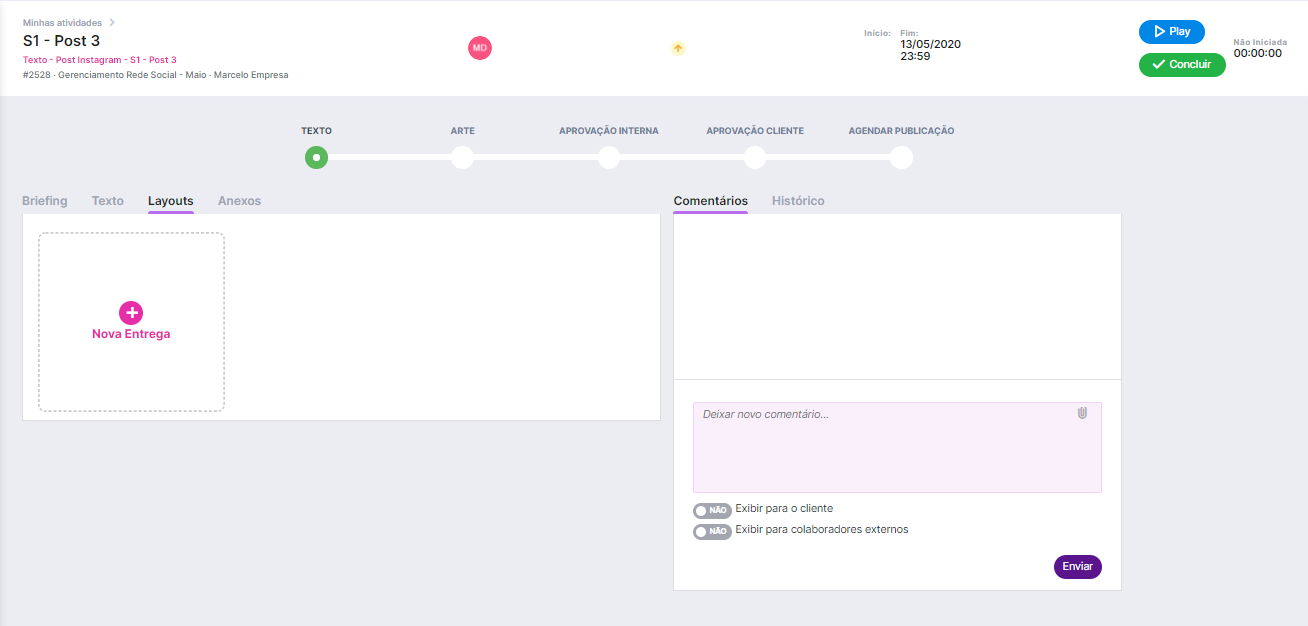Select the Comentários tab
The height and width of the screenshot is (626, 1308).
coord(711,201)
